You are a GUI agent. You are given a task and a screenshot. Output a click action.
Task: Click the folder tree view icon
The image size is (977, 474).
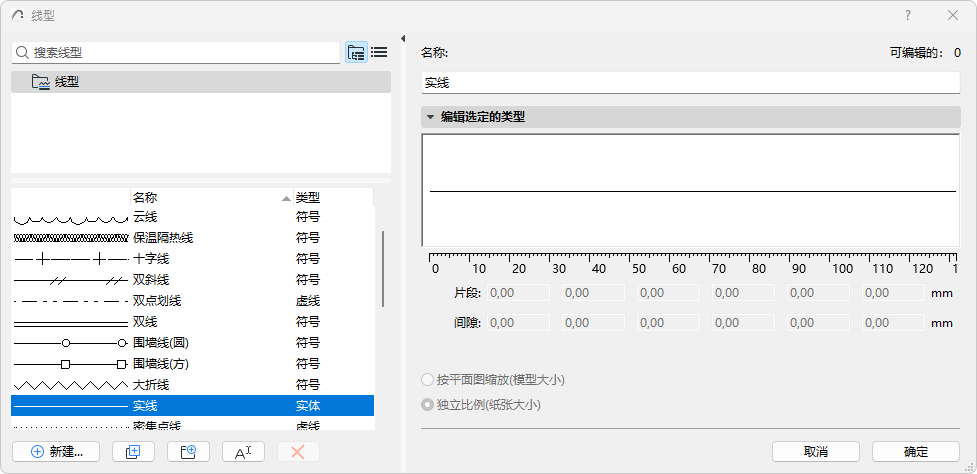point(356,52)
